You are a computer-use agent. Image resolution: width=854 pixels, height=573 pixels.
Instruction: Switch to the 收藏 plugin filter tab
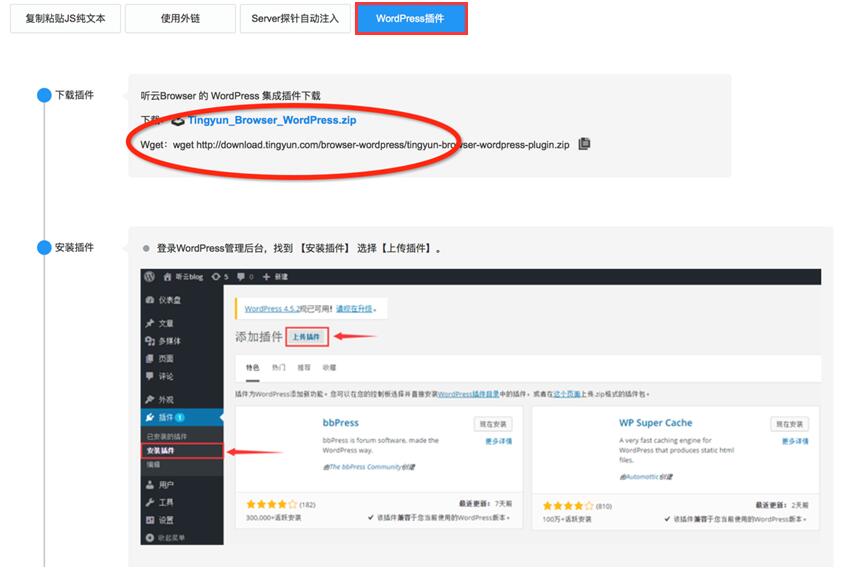(x=329, y=368)
